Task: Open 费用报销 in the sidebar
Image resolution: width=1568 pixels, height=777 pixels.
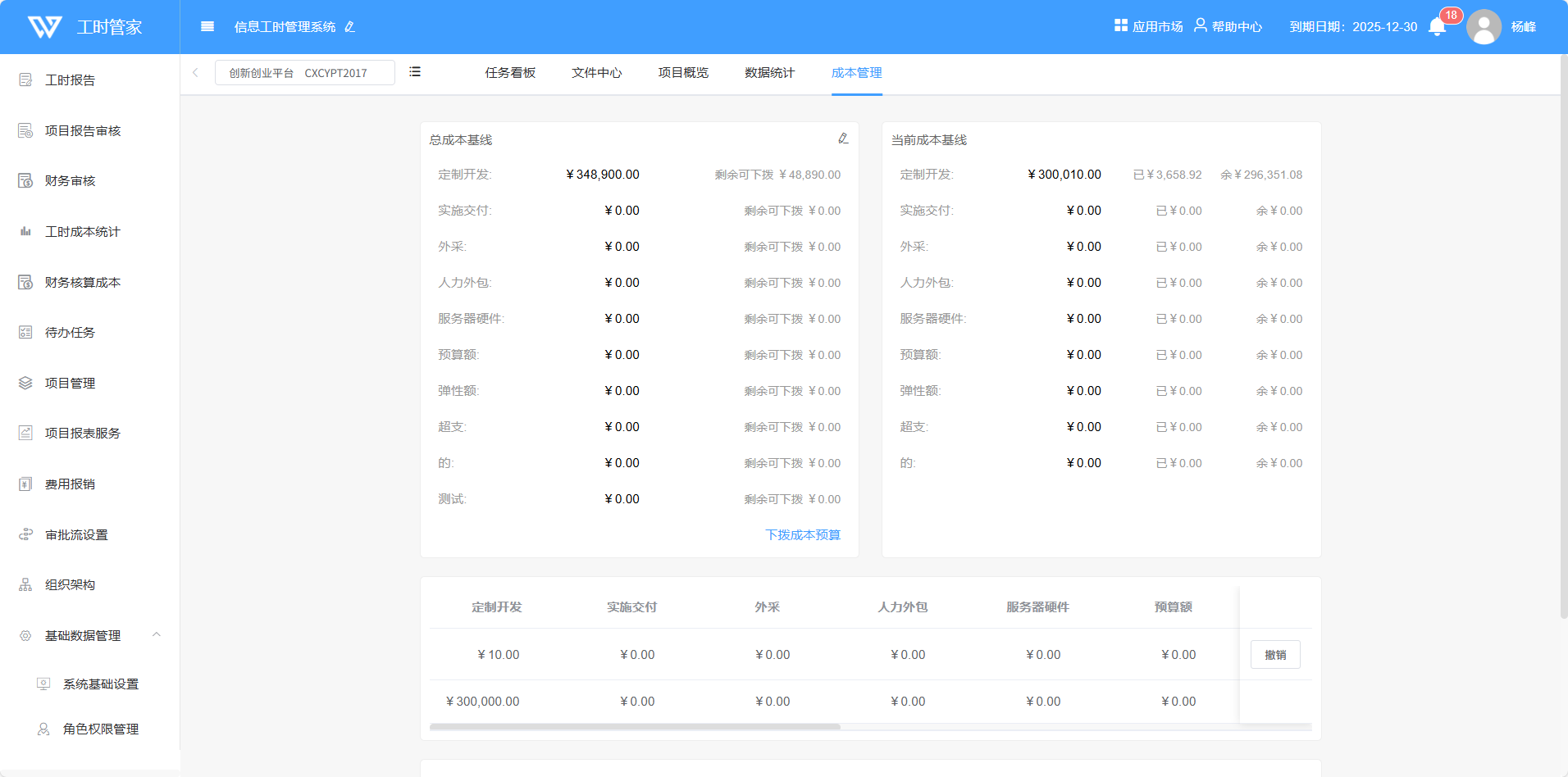Action: tap(70, 484)
